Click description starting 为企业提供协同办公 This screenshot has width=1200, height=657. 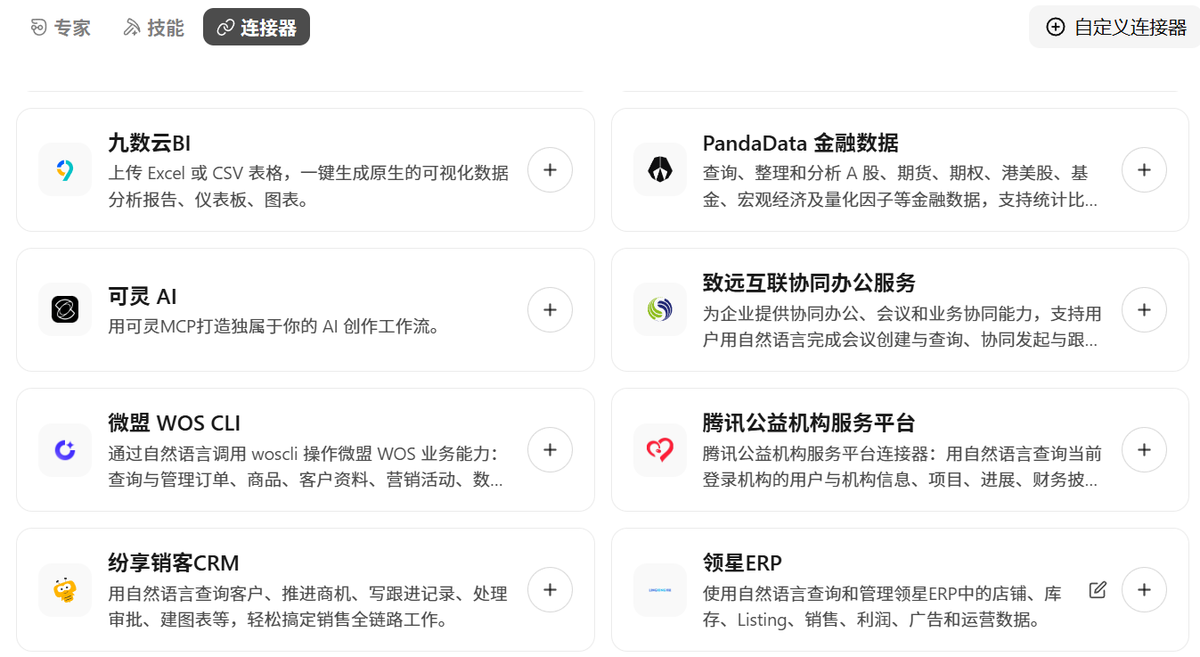pyautogui.click(x=902, y=326)
